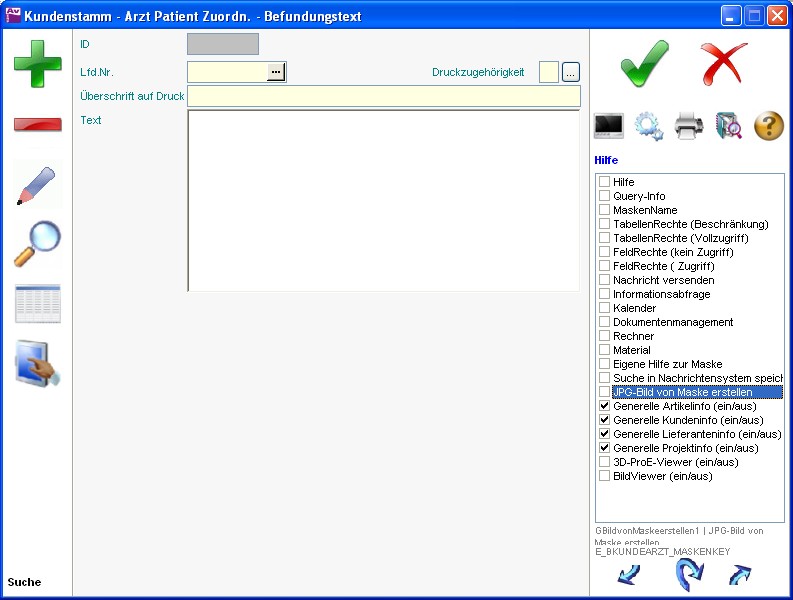Image resolution: width=793 pixels, height=600 pixels.
Task: Click the green plus add record icon
Action: pos(37,64)
